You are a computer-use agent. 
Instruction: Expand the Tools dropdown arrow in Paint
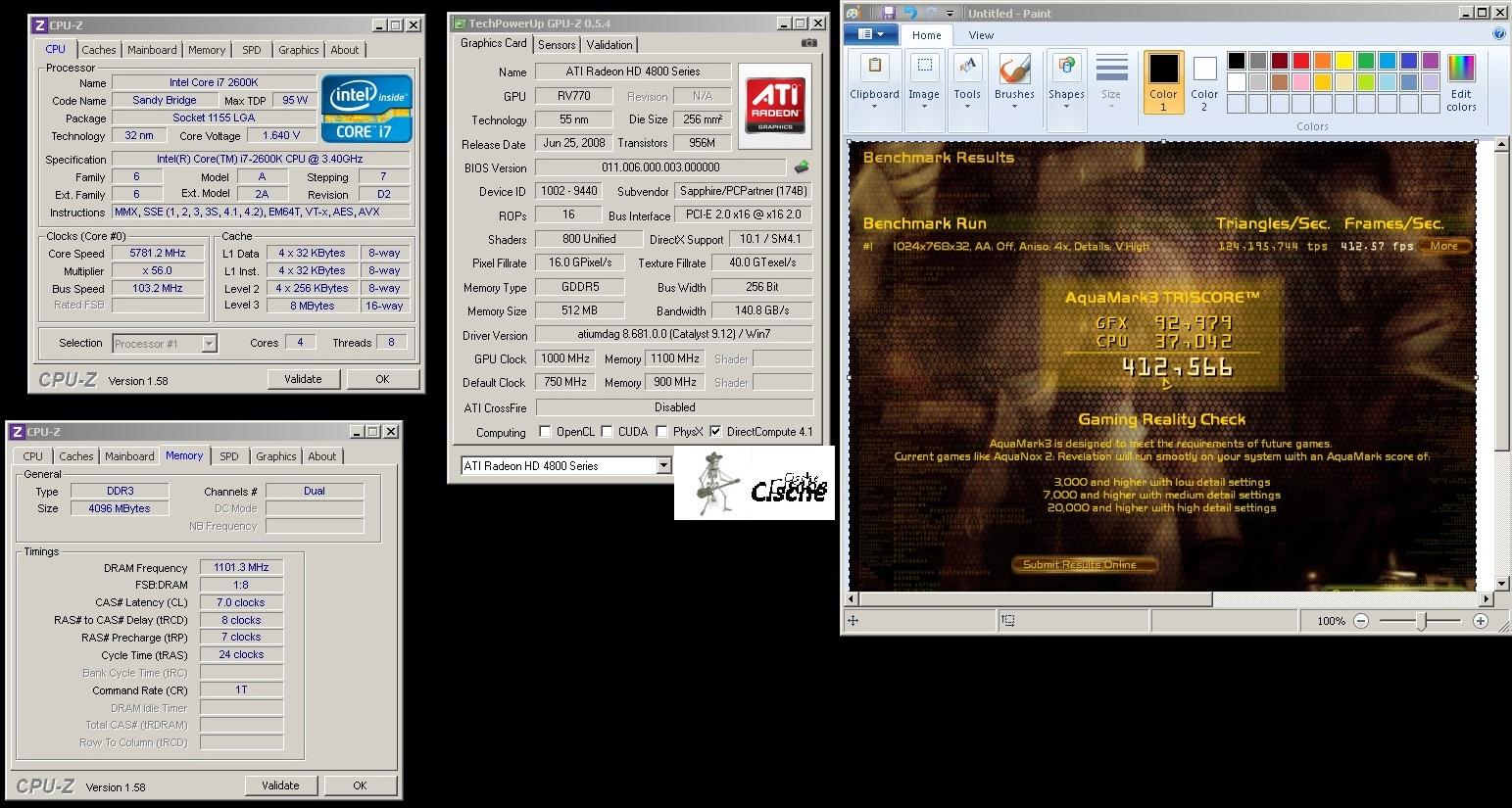967,106
